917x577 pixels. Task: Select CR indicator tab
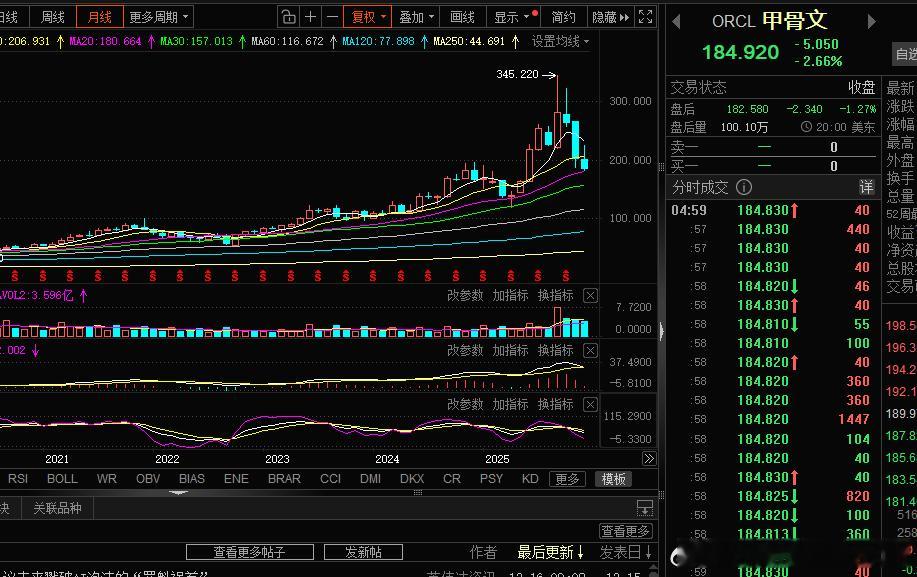pyautogui.click(x=451, y=479)
